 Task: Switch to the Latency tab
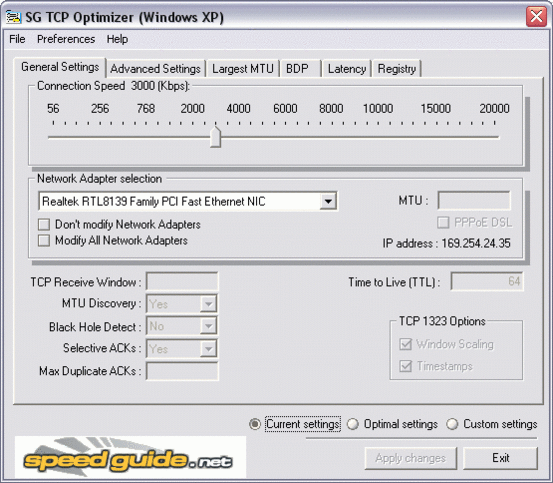click(347, 69)
